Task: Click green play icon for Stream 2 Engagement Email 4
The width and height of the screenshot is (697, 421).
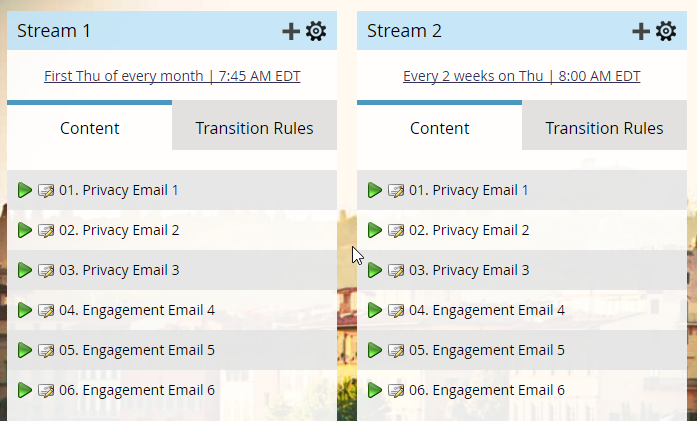Action: [x=375, y=310]
